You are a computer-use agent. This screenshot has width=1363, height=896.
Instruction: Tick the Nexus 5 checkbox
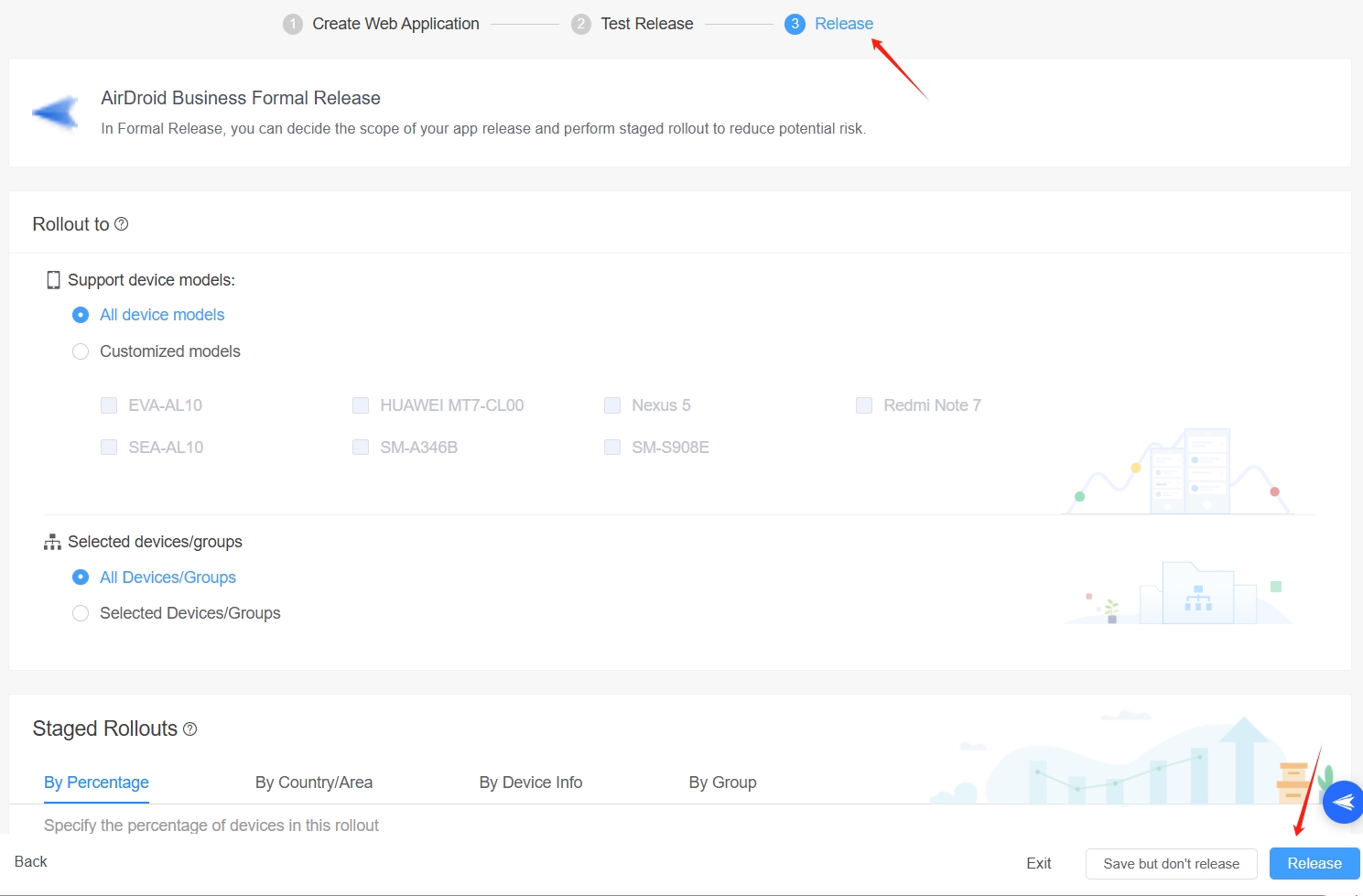tap(612, 405)
